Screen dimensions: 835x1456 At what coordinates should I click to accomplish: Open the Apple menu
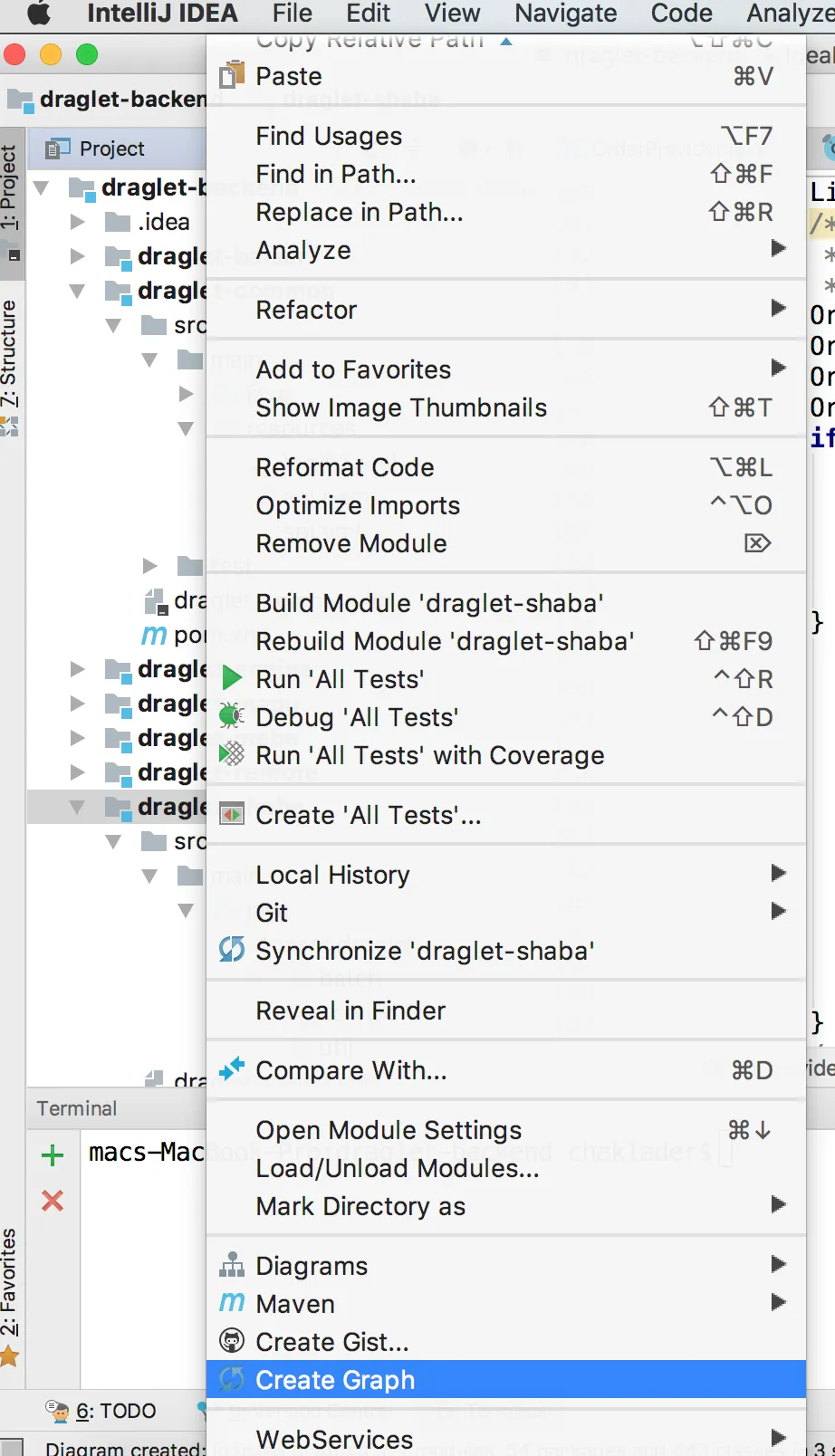point(39,14)
